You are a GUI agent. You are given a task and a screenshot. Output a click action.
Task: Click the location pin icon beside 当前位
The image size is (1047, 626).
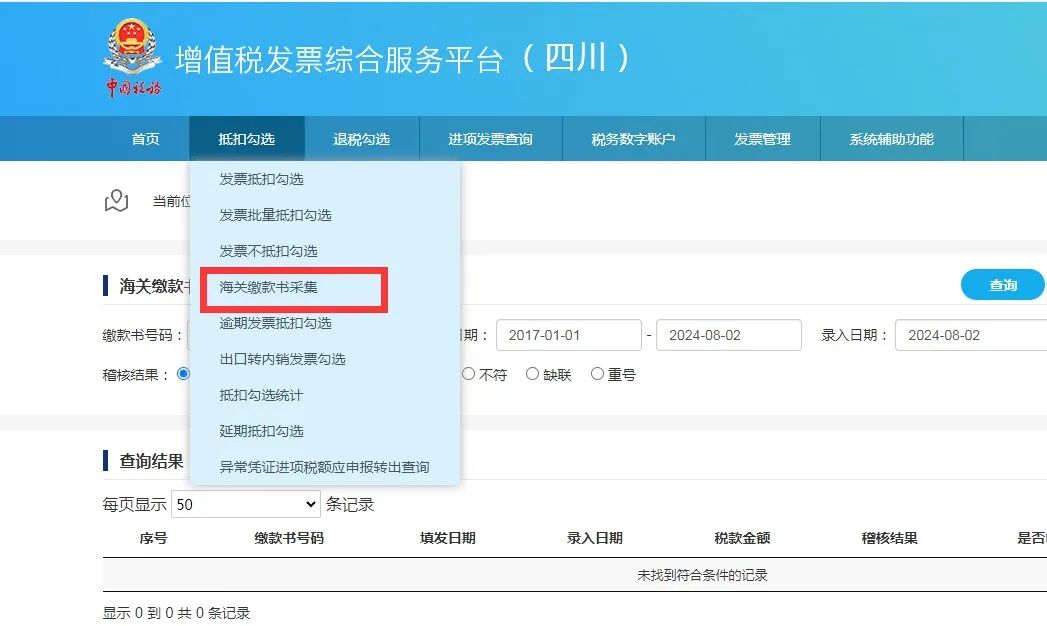(x=116, y=200)
